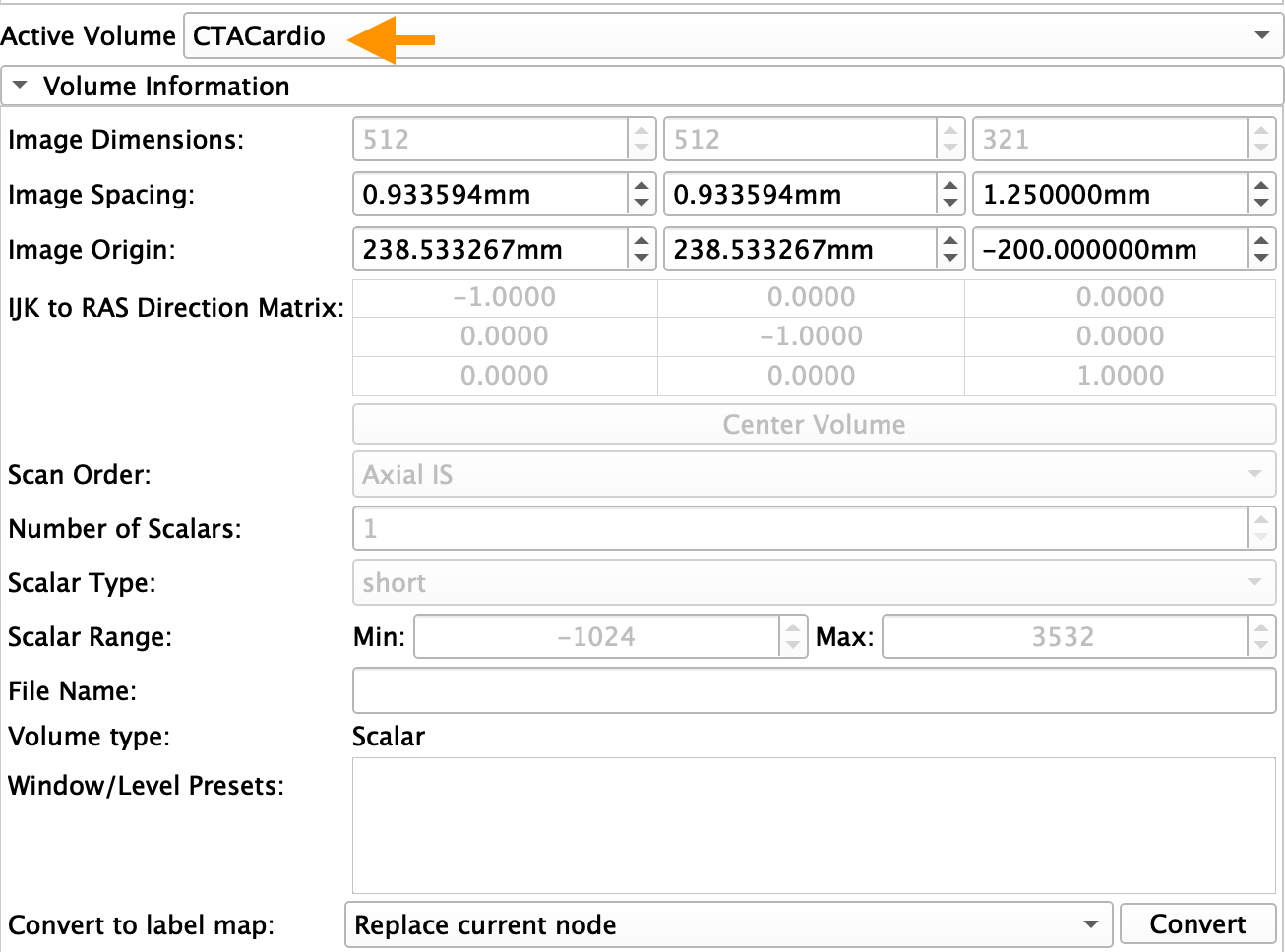Viewport: 1285px width, 952px height.
Task: Select the center direction matrix cell -1.0000
Action: (812, 336)
